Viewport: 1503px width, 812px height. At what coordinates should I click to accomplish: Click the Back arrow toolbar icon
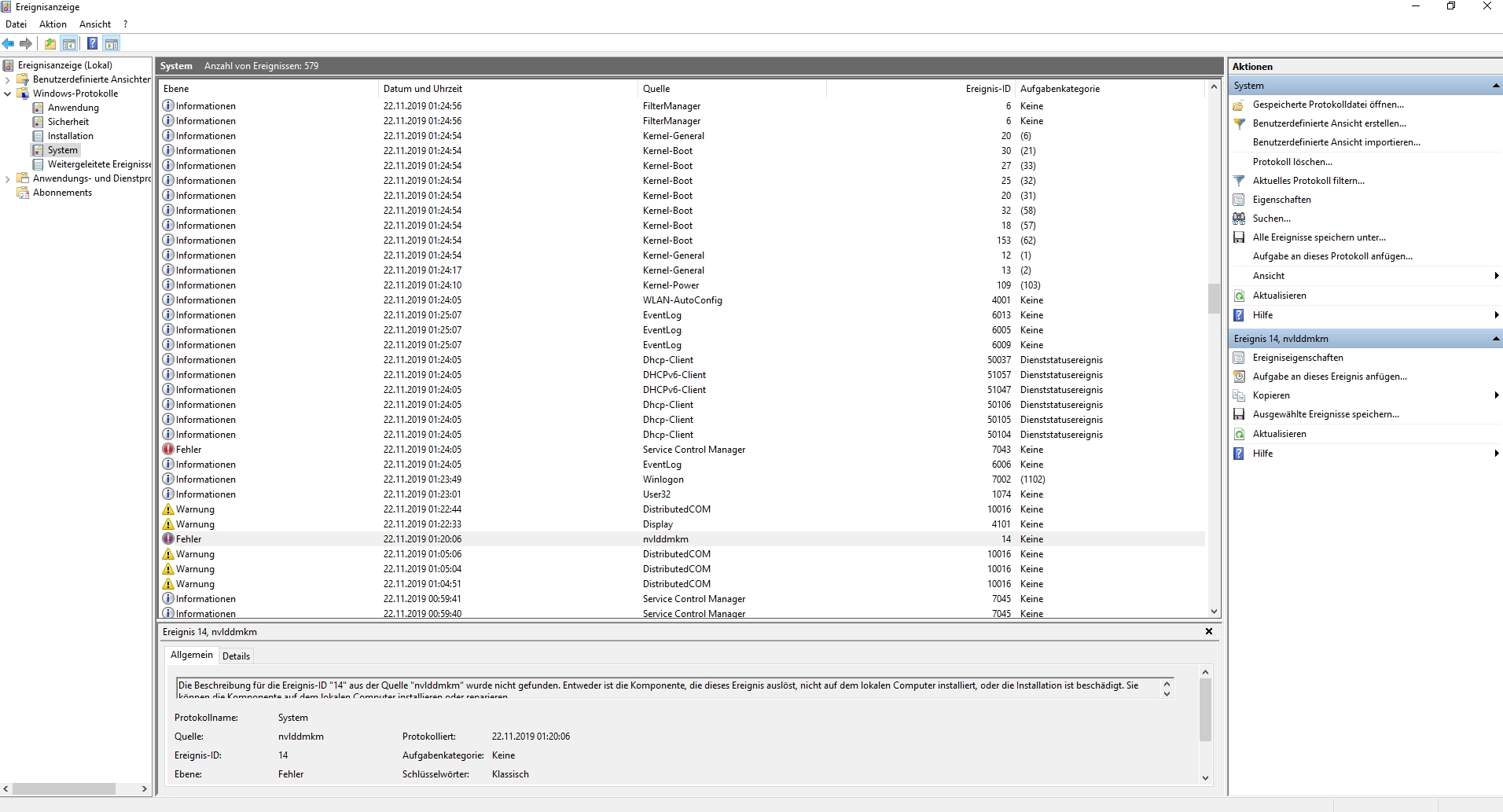[9, 44]
